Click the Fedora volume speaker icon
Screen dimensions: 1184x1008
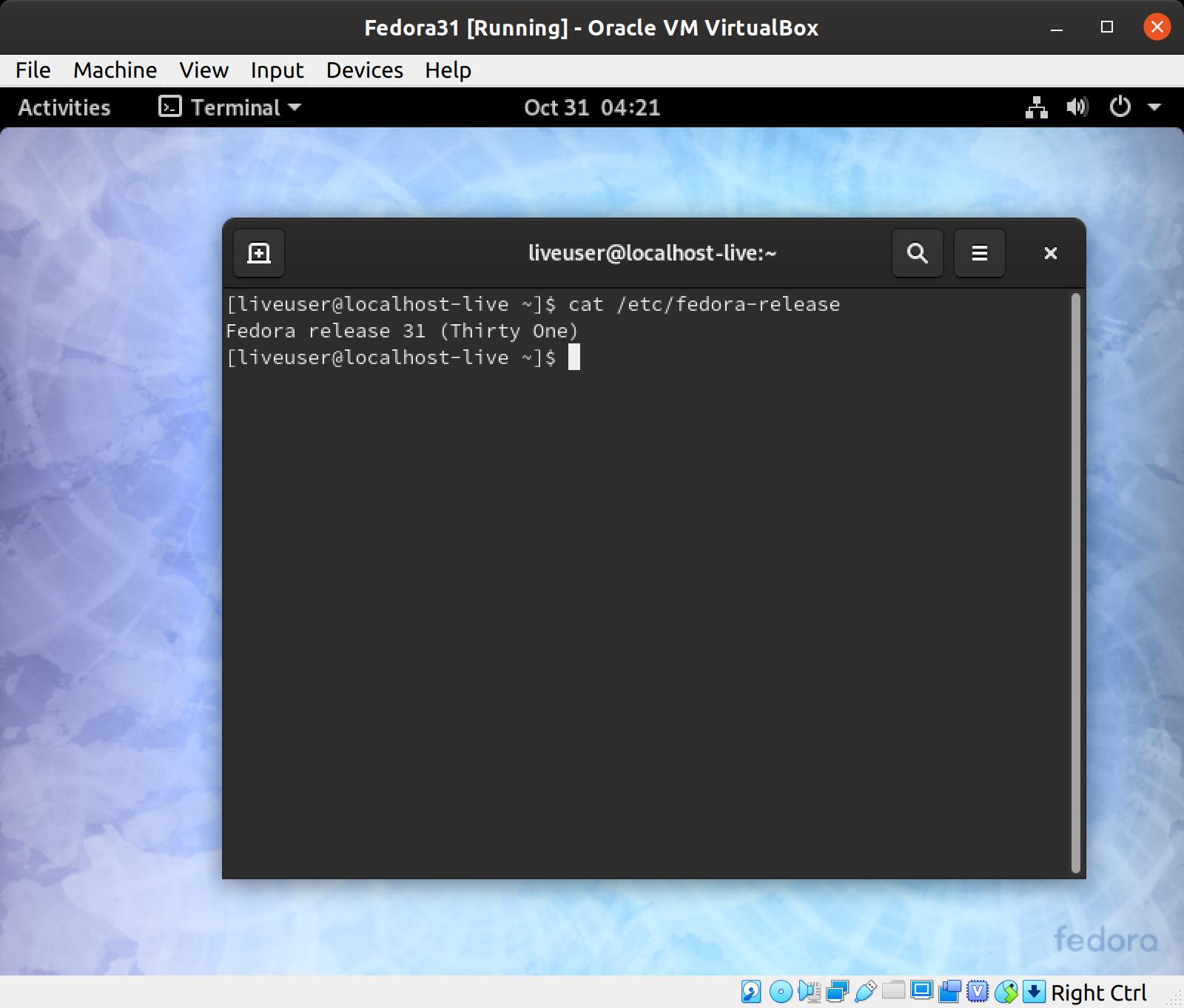click(x=1077, y=107)
